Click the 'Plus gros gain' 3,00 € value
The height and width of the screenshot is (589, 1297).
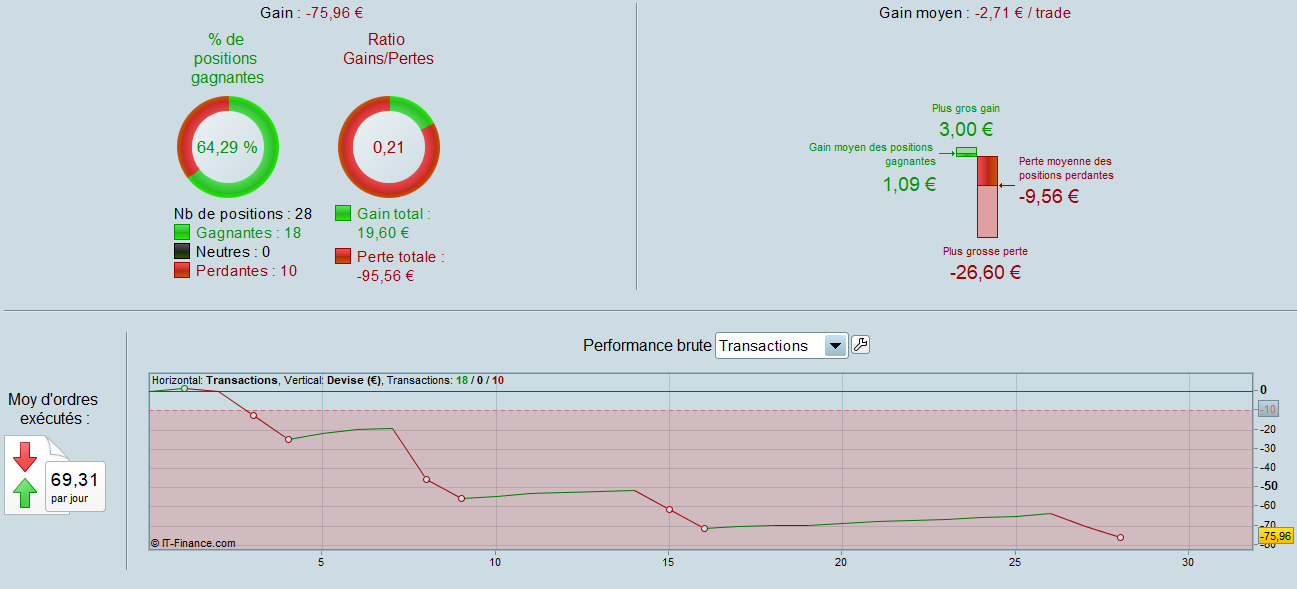(966, 129)
